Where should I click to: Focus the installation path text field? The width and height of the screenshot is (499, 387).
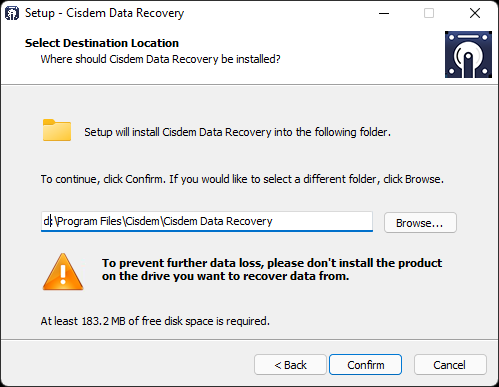[207, 221]
